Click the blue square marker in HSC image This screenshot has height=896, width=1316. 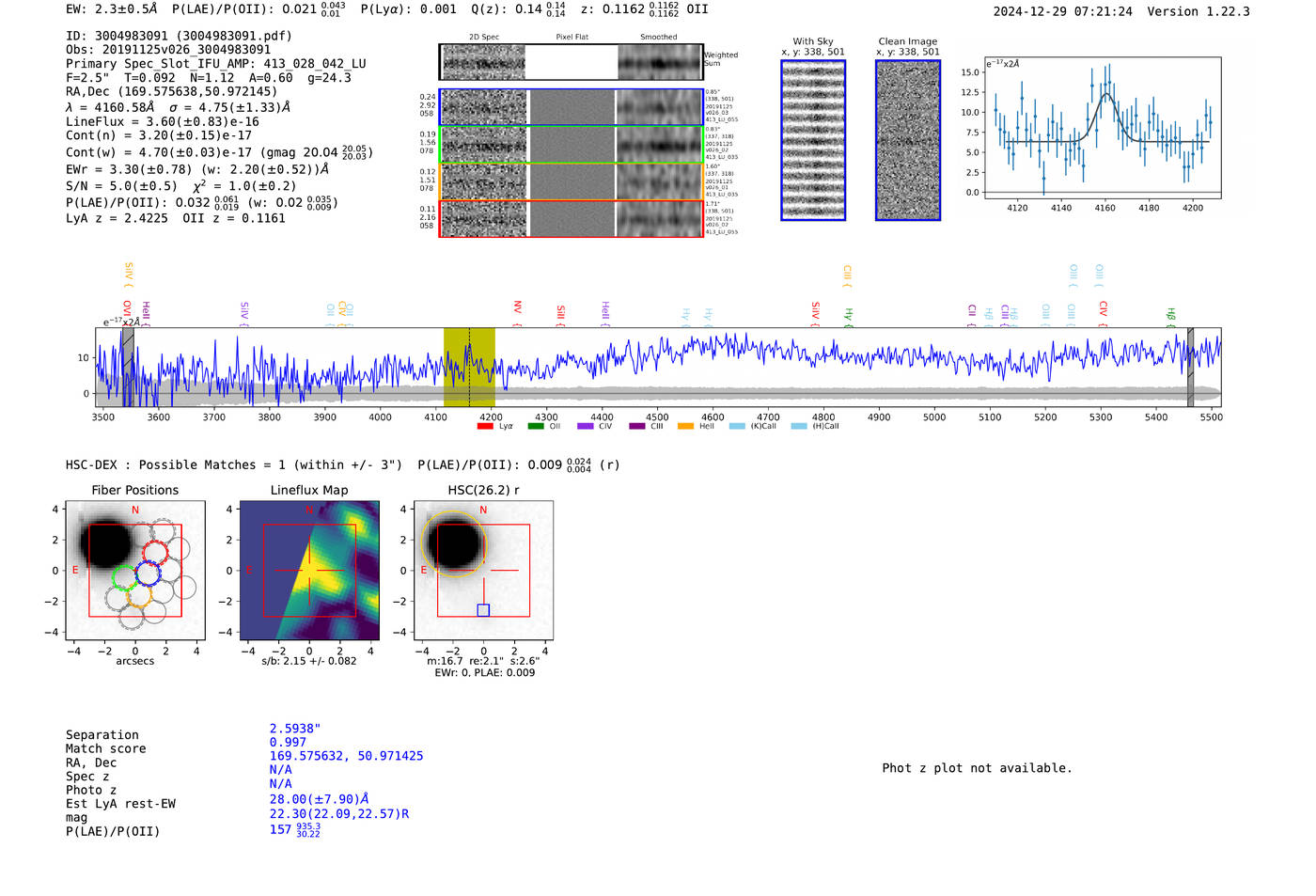coord(483,610)
